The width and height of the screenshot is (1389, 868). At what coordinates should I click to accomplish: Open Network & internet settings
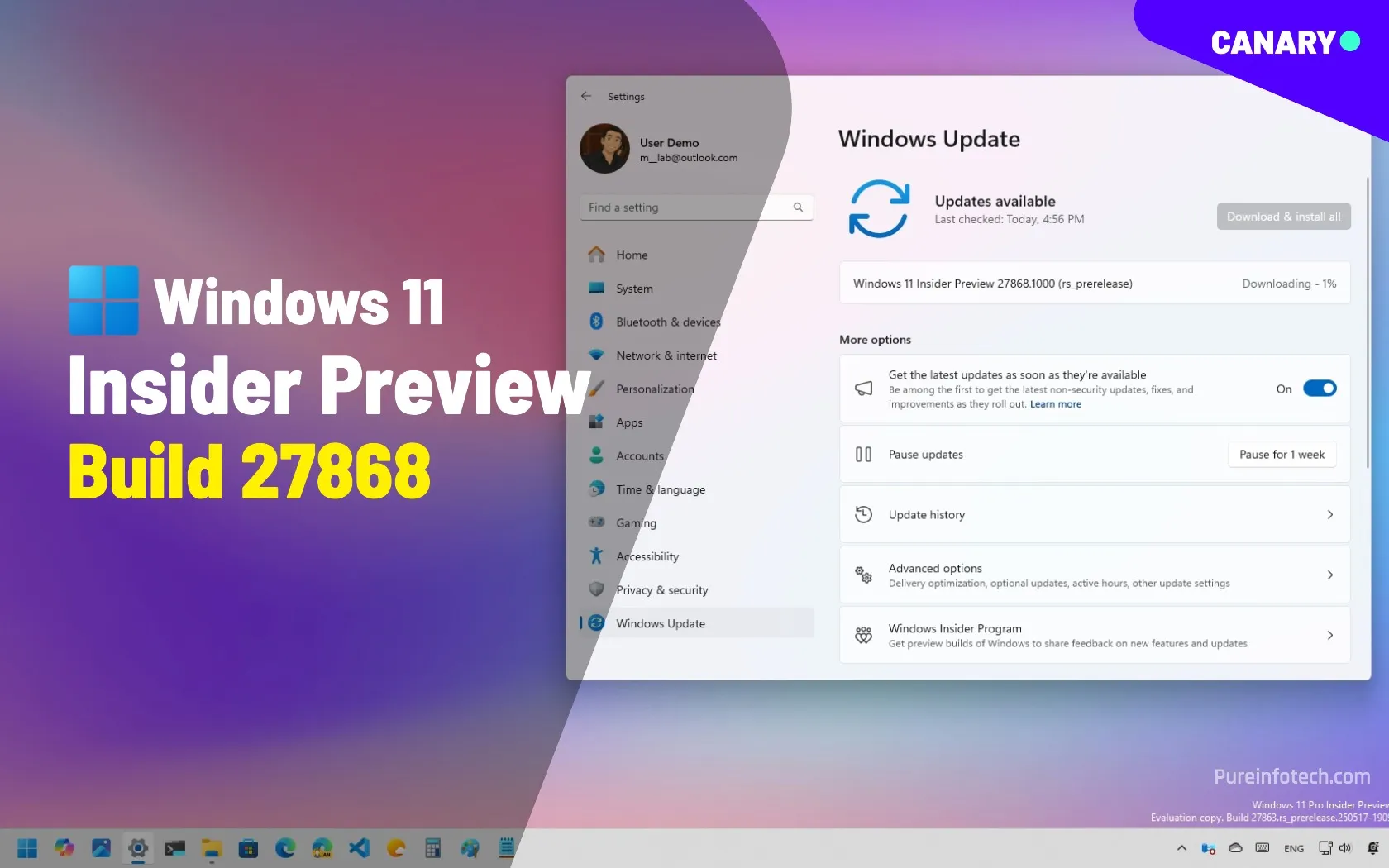tap(697, 355)
